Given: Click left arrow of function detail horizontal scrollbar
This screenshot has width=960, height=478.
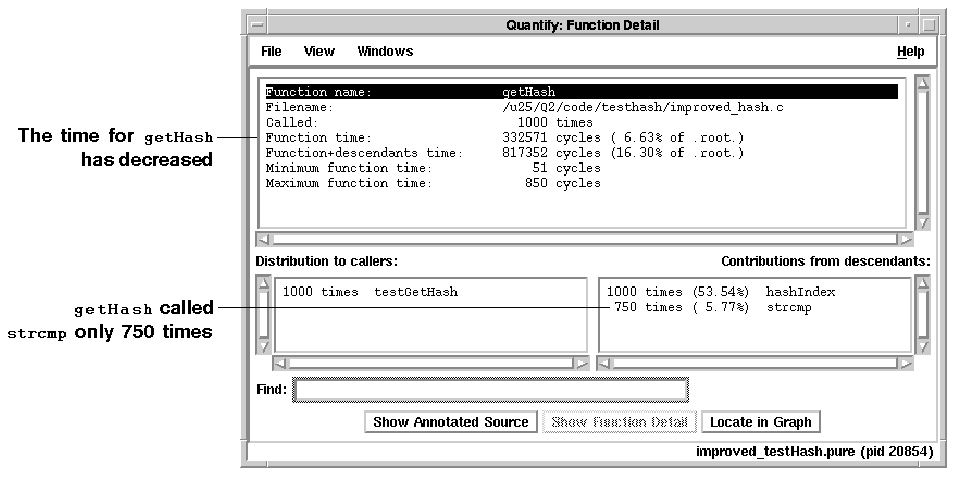Looking at the screenshot, I should pyautogui.click(x=264, y=239).
